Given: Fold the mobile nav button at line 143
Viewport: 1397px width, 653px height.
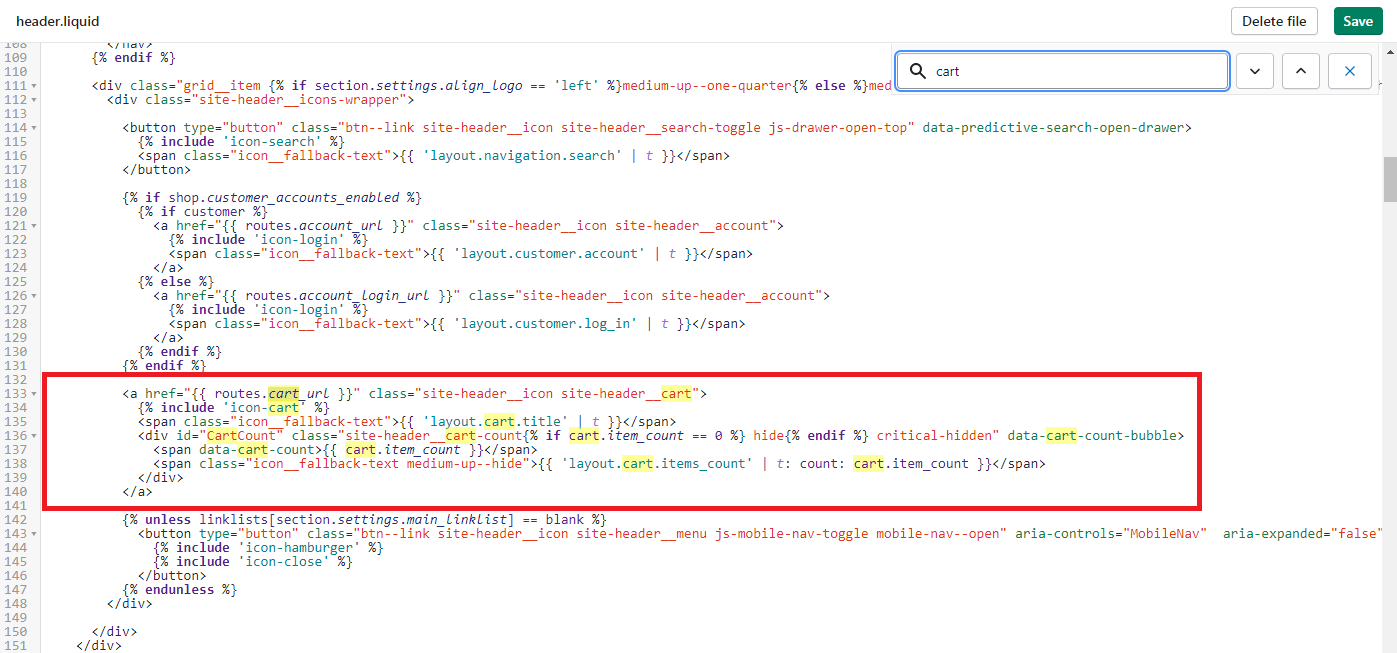Looking at the screenshot, I should (34, 534).
